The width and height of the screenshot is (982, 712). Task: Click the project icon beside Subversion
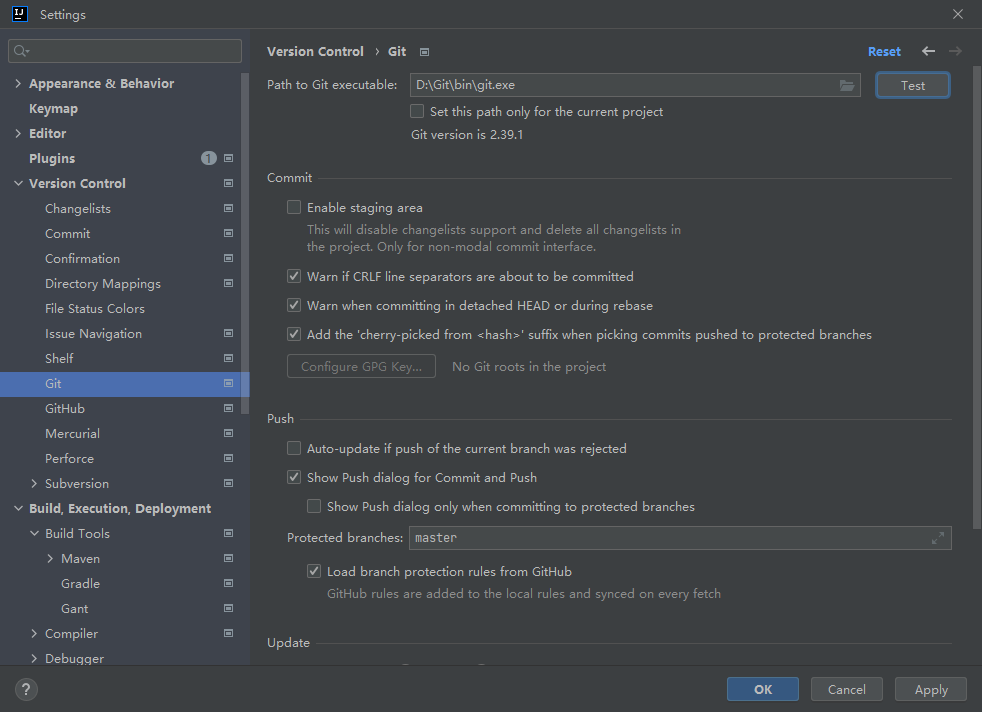(x=229, y=484)
